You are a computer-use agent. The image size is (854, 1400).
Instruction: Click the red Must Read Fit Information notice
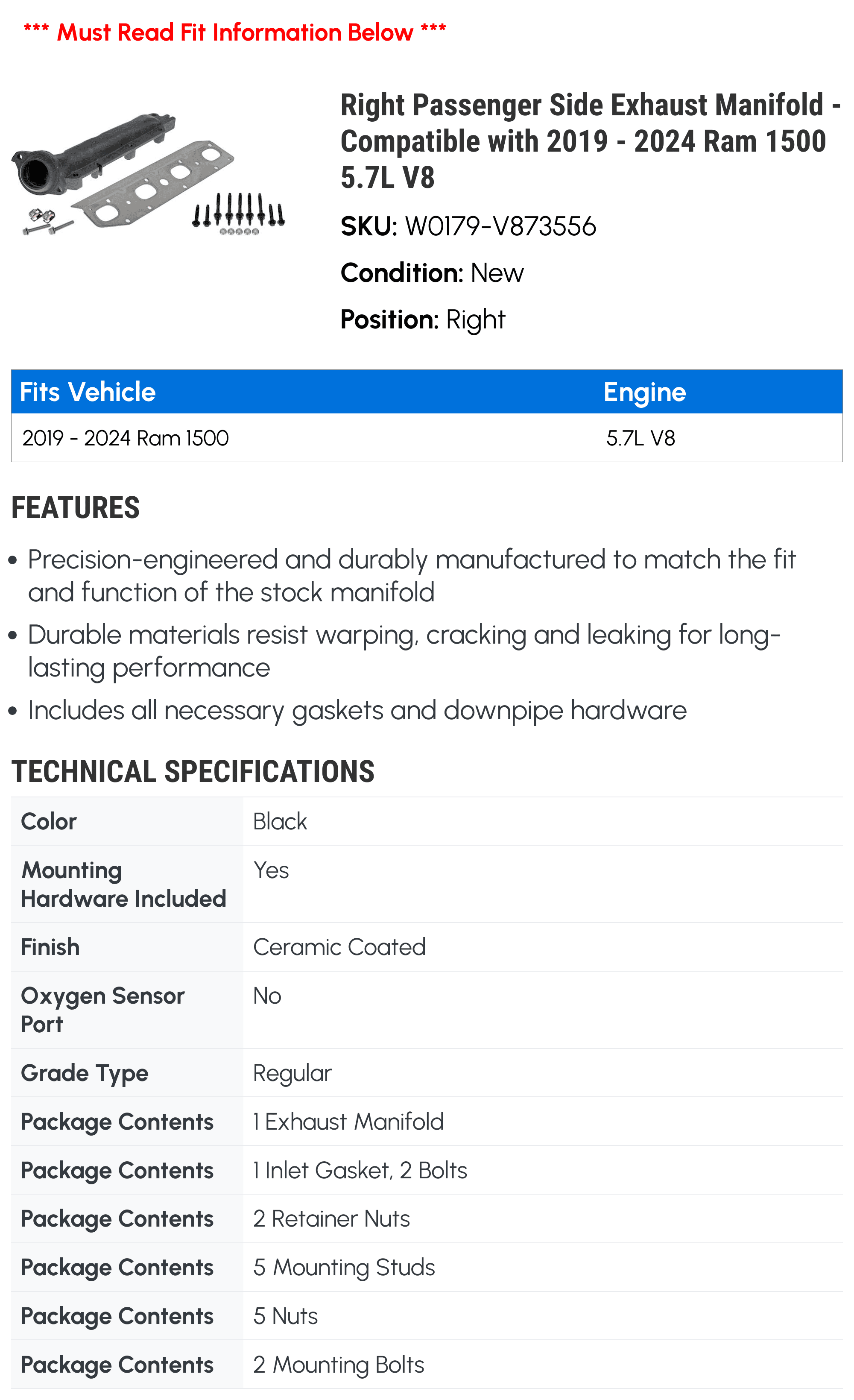[x=235, y=32]
